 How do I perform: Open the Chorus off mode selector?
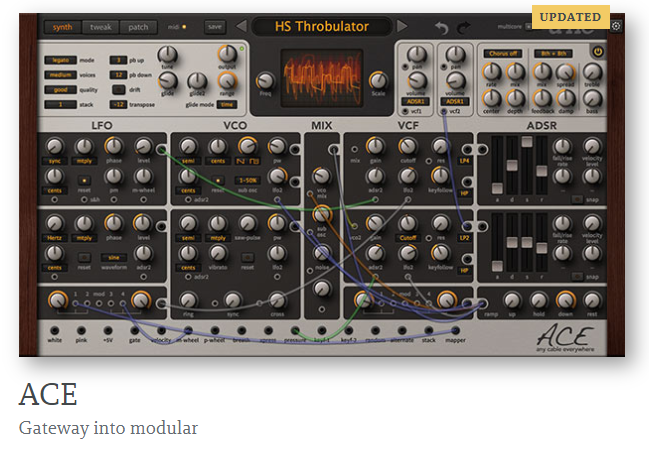[x=503, y=54]
